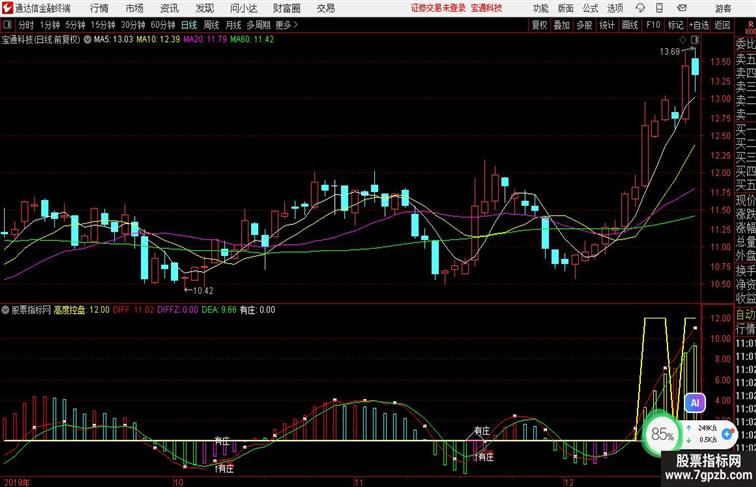Click the mobile phone icon in title bar
The height and width of the screenshot is (487, 756).
(x=659, y=8)
